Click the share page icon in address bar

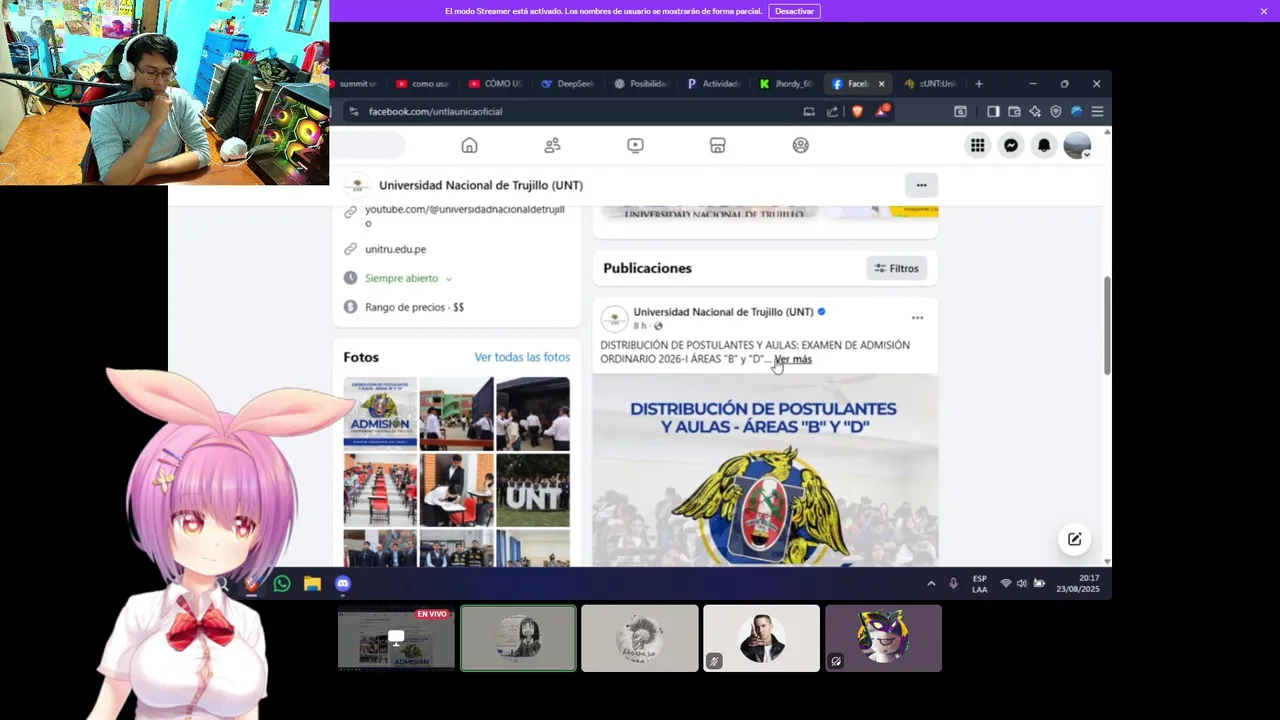[x=832, y=111]
